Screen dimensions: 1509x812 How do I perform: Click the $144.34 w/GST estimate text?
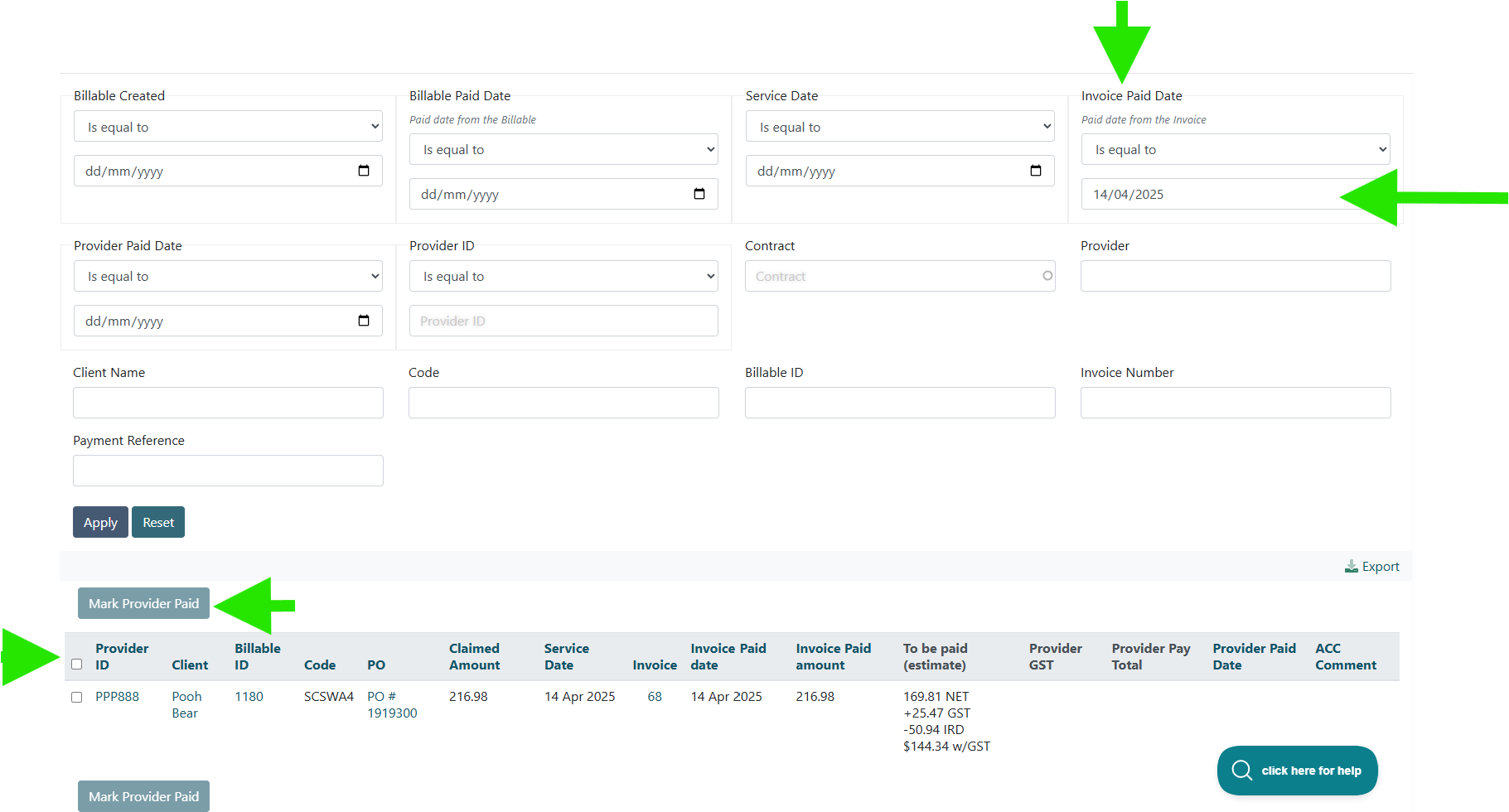(946, 747)
